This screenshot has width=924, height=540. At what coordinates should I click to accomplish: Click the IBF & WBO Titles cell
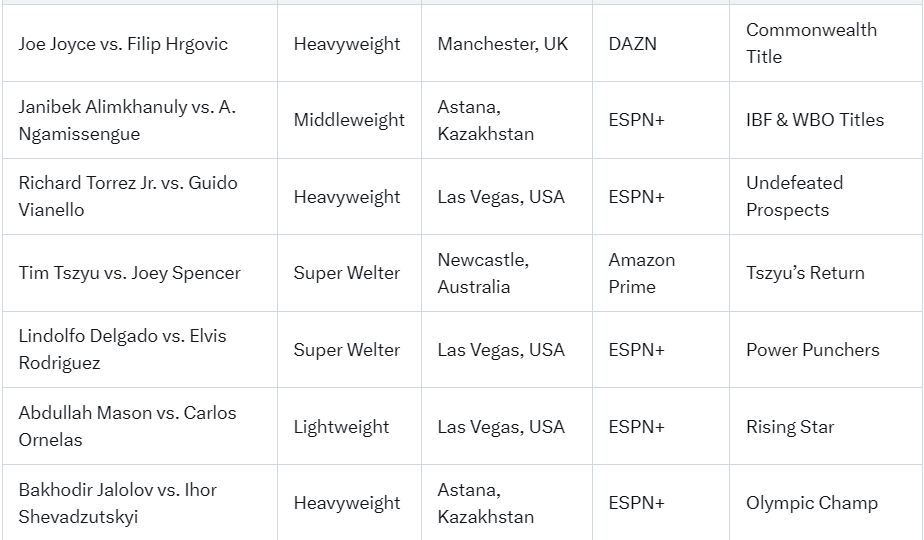pyautogui.click(x=815, y=120)
